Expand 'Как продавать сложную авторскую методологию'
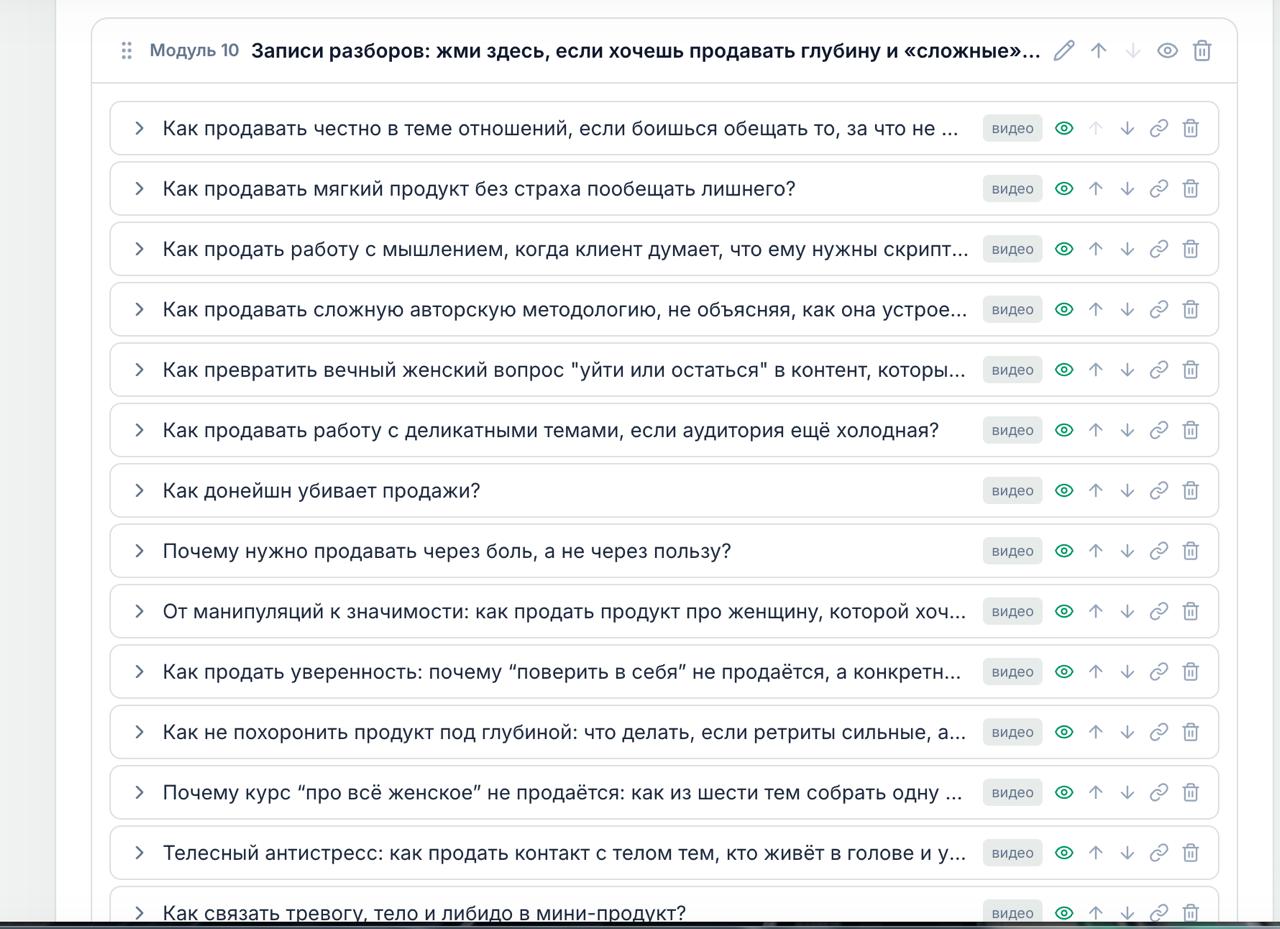1280x929 pixels. click(x=139, y=310)
